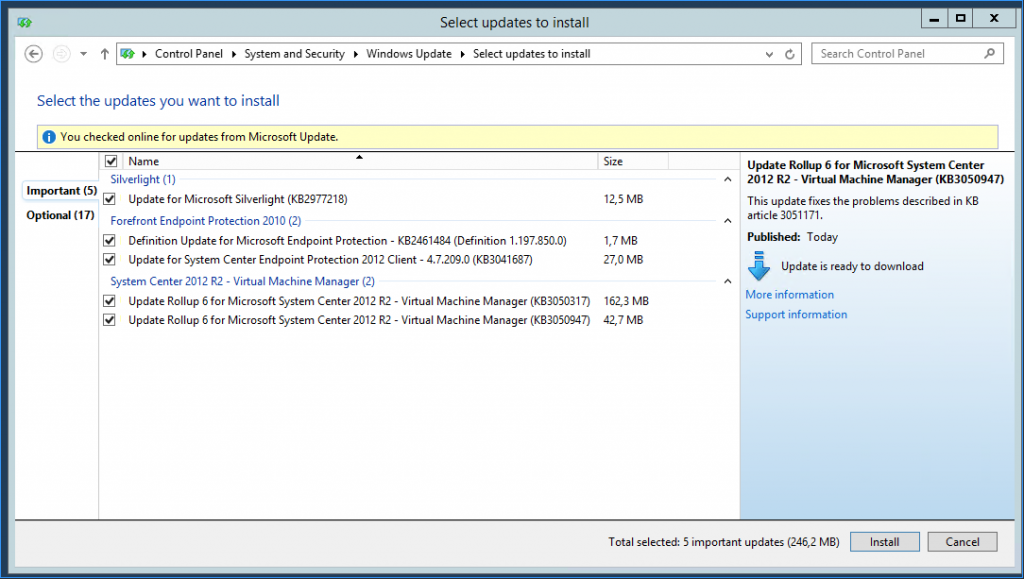Navigate to System and Security breadcrumb
The image size is (1024, 579).
pyautogui.click(x=295, y=54)
